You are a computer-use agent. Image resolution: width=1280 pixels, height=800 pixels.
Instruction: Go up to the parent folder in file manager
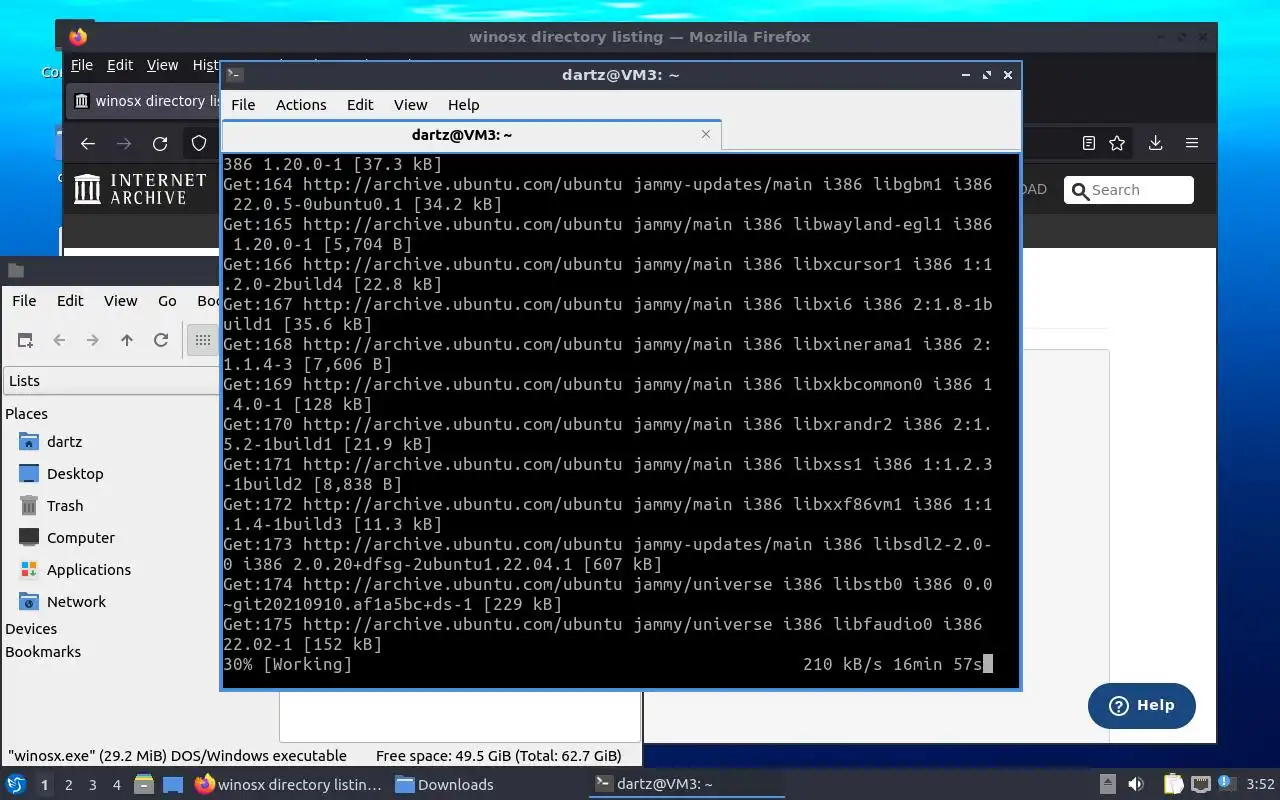coord(127,340)
